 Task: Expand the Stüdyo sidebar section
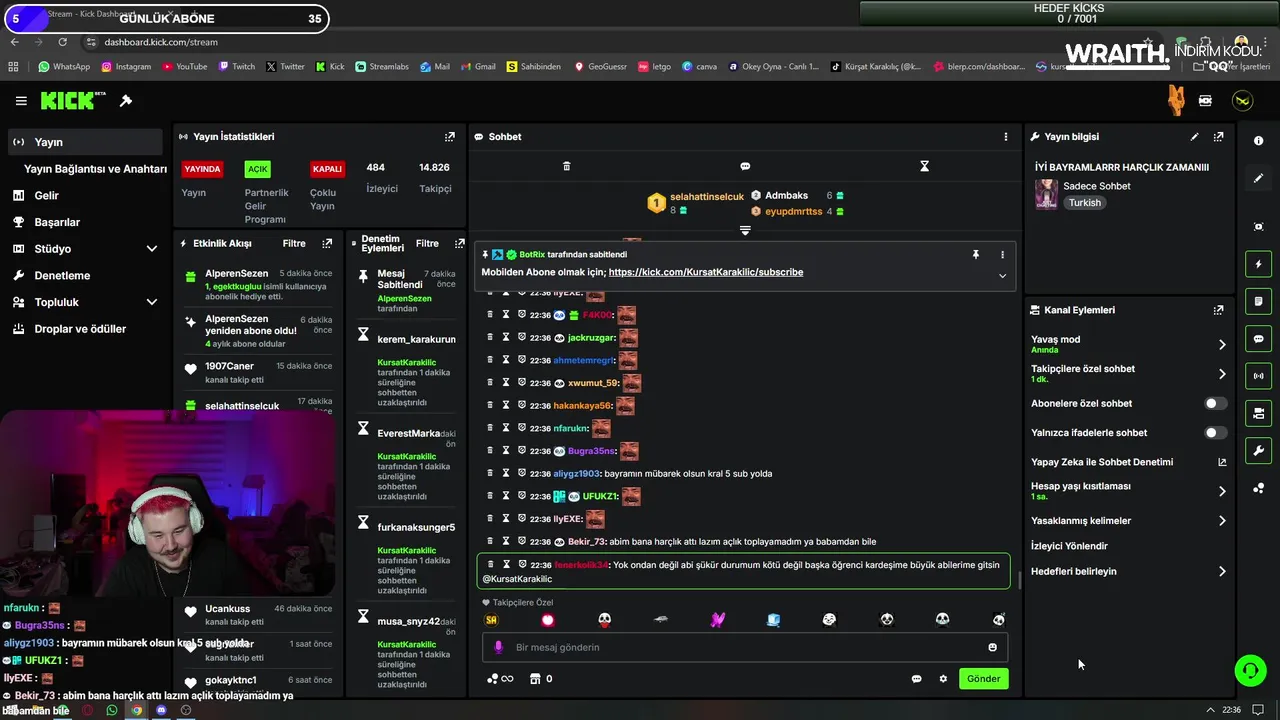(x=152, y=249)
